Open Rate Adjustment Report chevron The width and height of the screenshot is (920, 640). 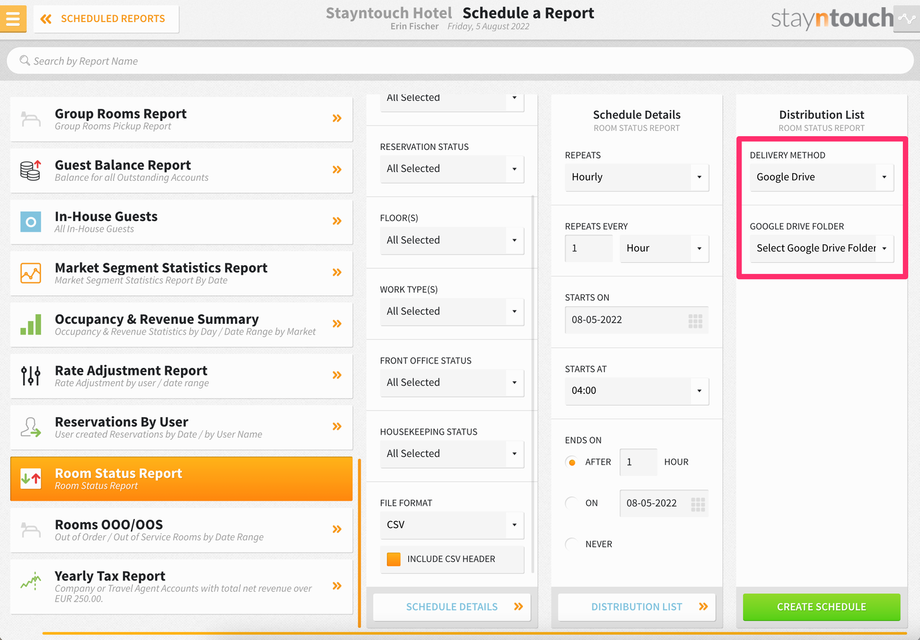(337, 375)
